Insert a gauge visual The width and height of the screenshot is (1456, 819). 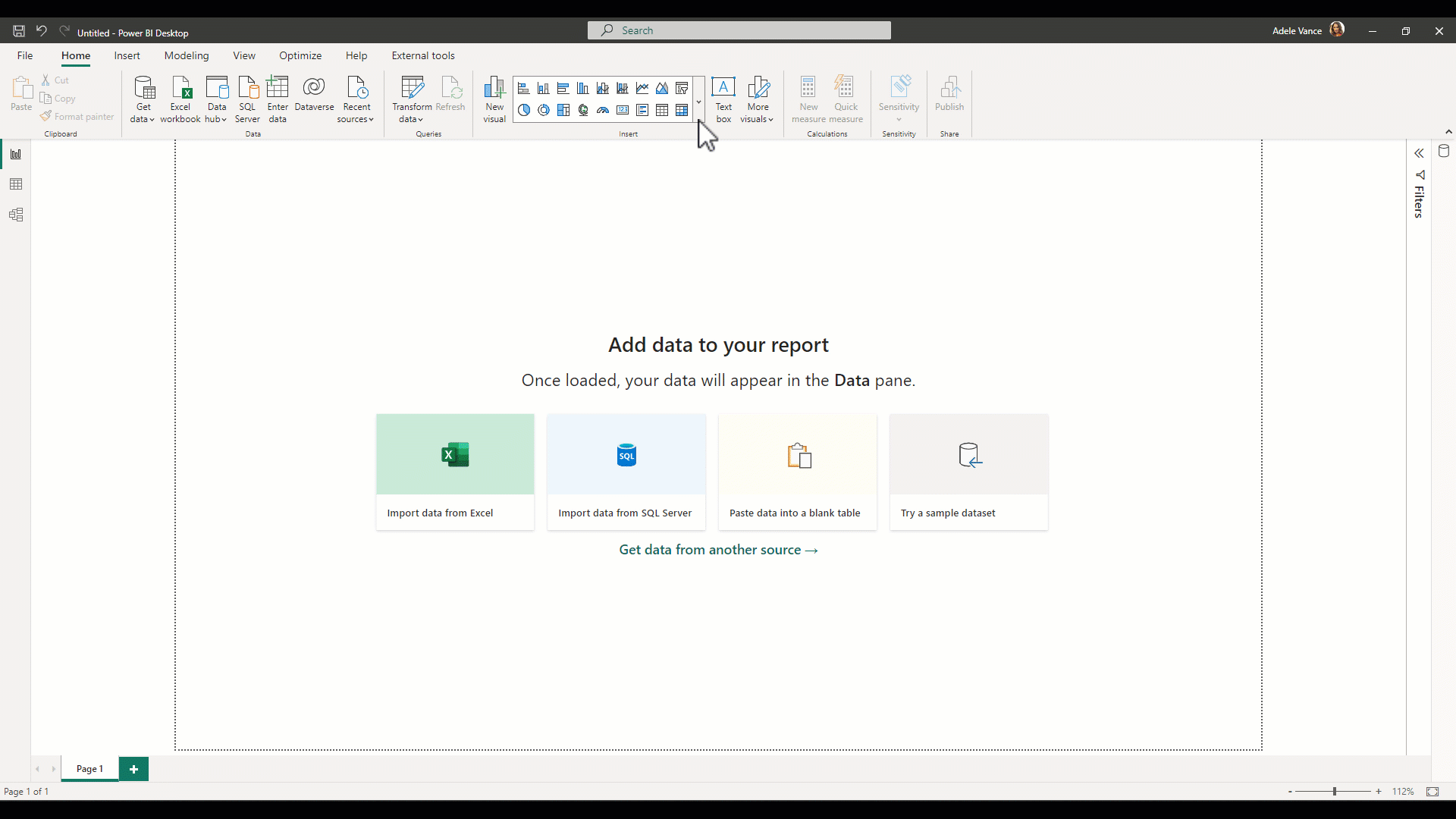point(602,110)
